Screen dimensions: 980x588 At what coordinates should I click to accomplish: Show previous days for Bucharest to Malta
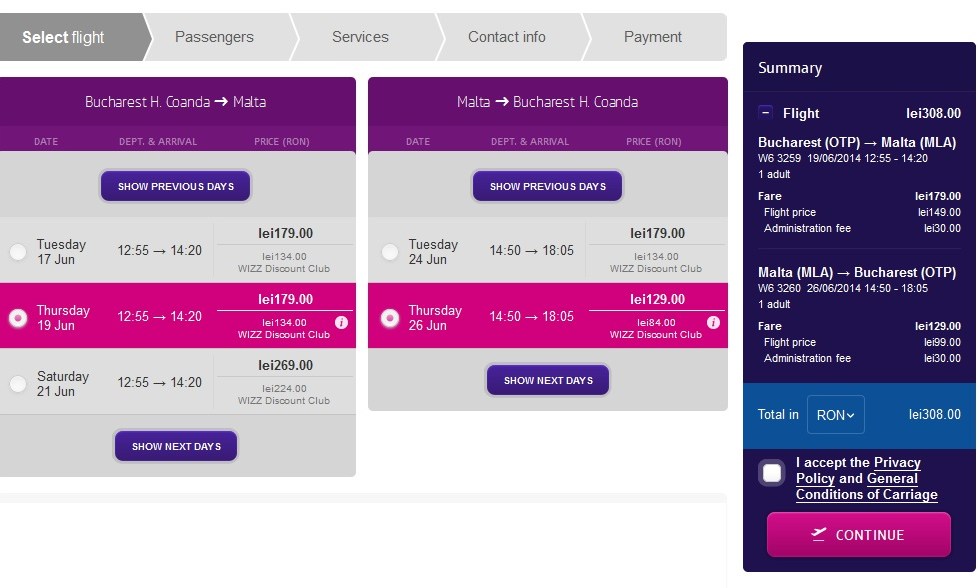[x=176, y=187]
